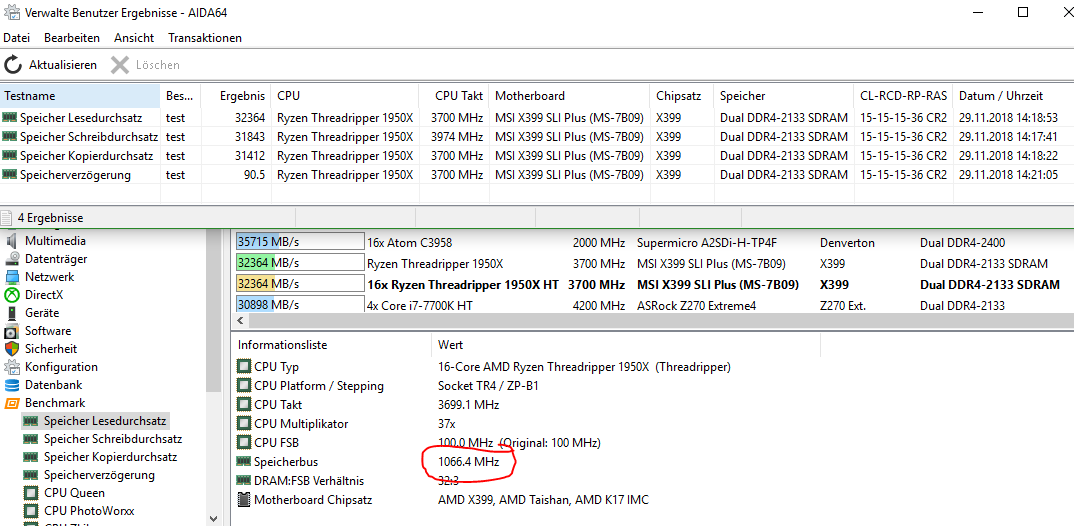Click the 37x CPU Multiplikator value

point(446,423)
